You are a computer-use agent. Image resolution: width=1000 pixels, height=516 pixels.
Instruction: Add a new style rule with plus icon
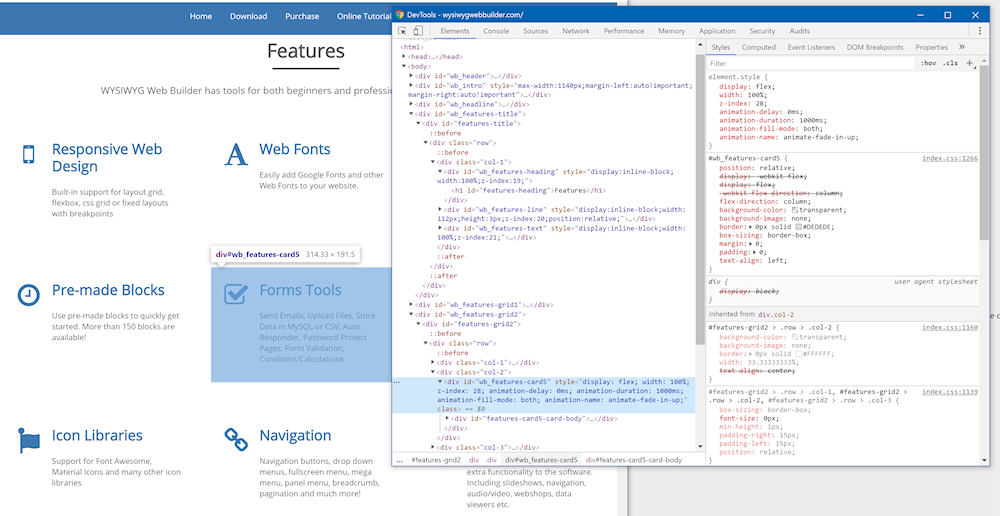coord(969,63)
